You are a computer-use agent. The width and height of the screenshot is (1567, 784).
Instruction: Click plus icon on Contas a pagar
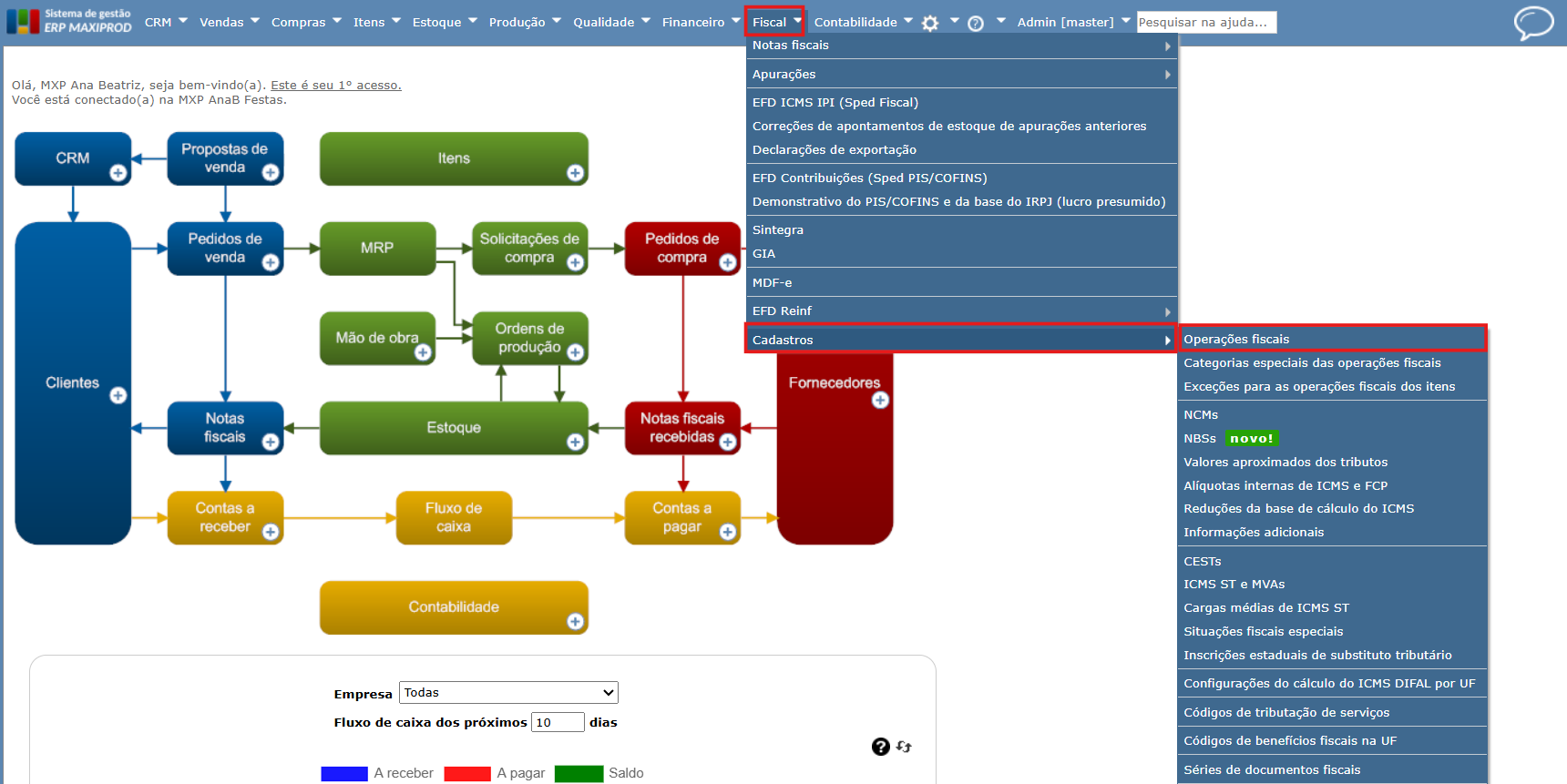[x=728, y=532]
